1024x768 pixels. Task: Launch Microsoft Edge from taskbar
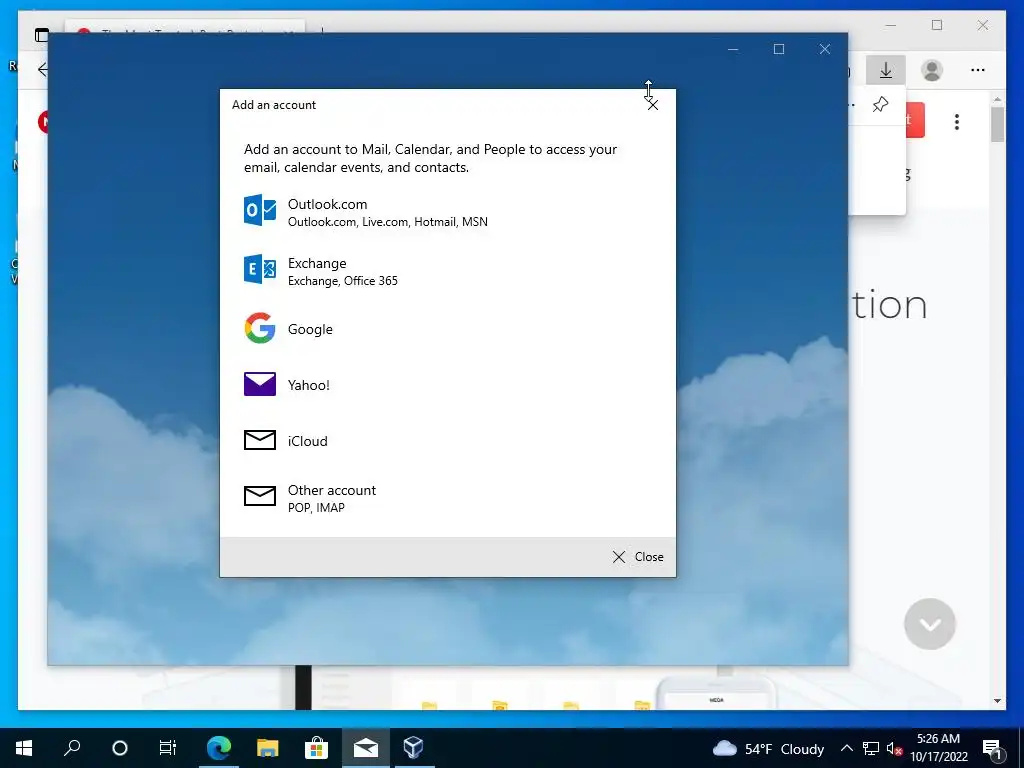click(x=219, y=748)
